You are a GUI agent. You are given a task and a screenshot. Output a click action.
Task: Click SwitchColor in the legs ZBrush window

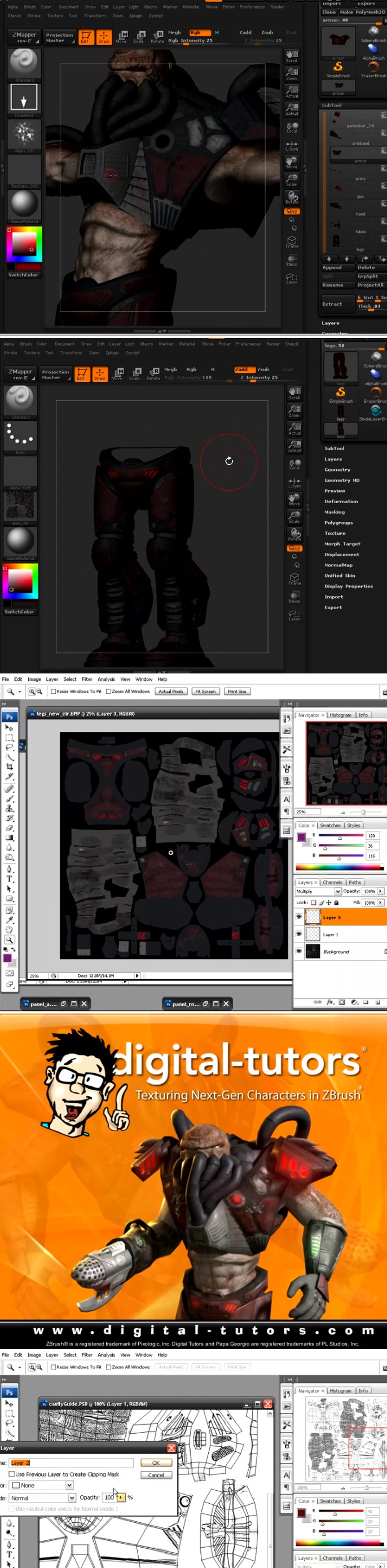pos(20,612)
